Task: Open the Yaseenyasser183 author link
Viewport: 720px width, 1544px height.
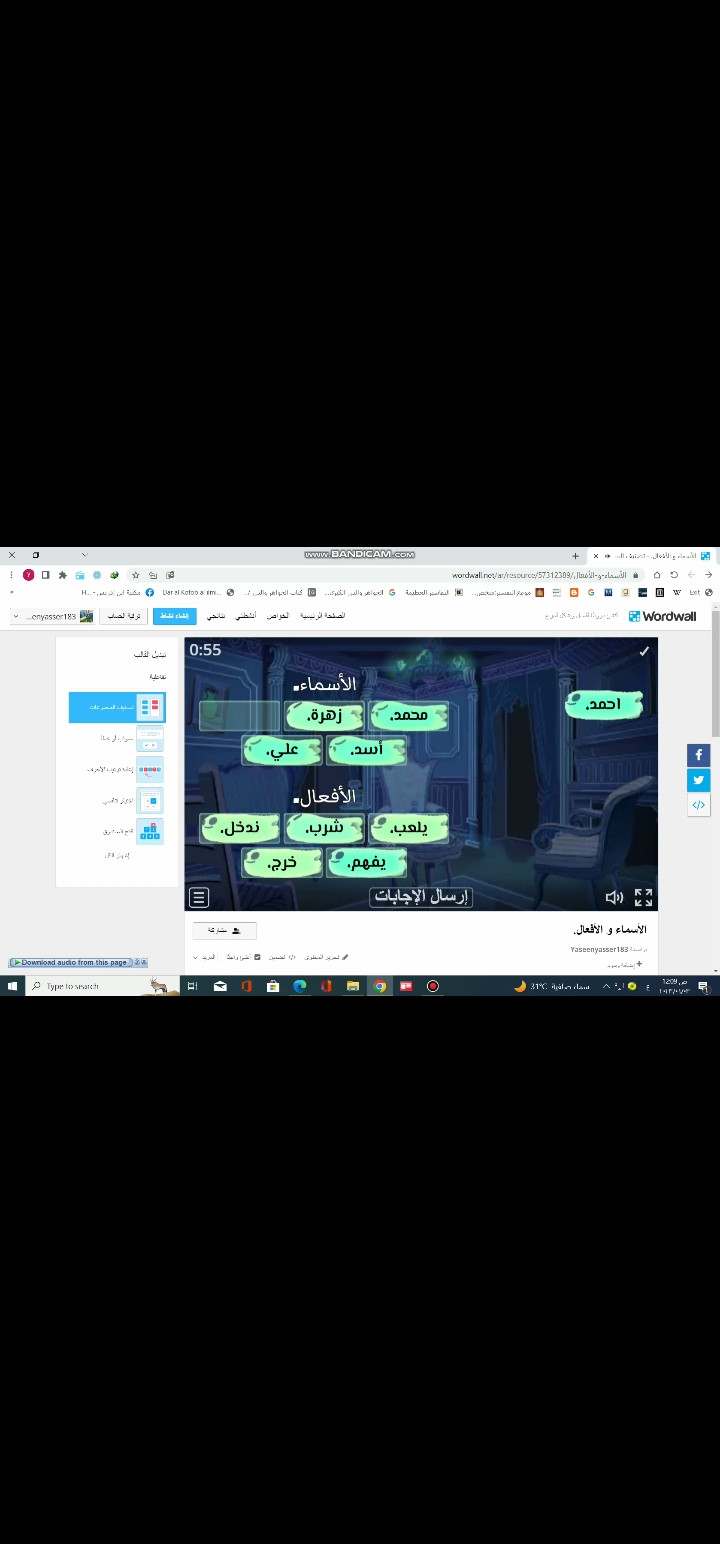Action: [x=599, y=949]
